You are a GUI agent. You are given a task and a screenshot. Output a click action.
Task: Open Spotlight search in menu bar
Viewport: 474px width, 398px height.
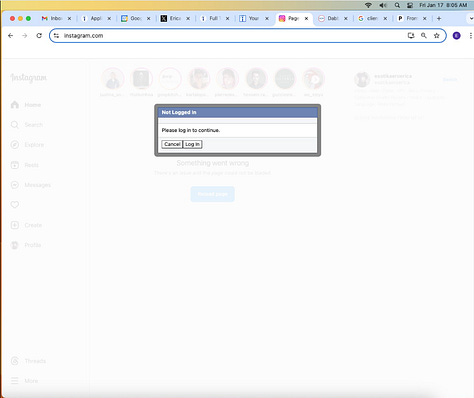(x=397, y=5)
